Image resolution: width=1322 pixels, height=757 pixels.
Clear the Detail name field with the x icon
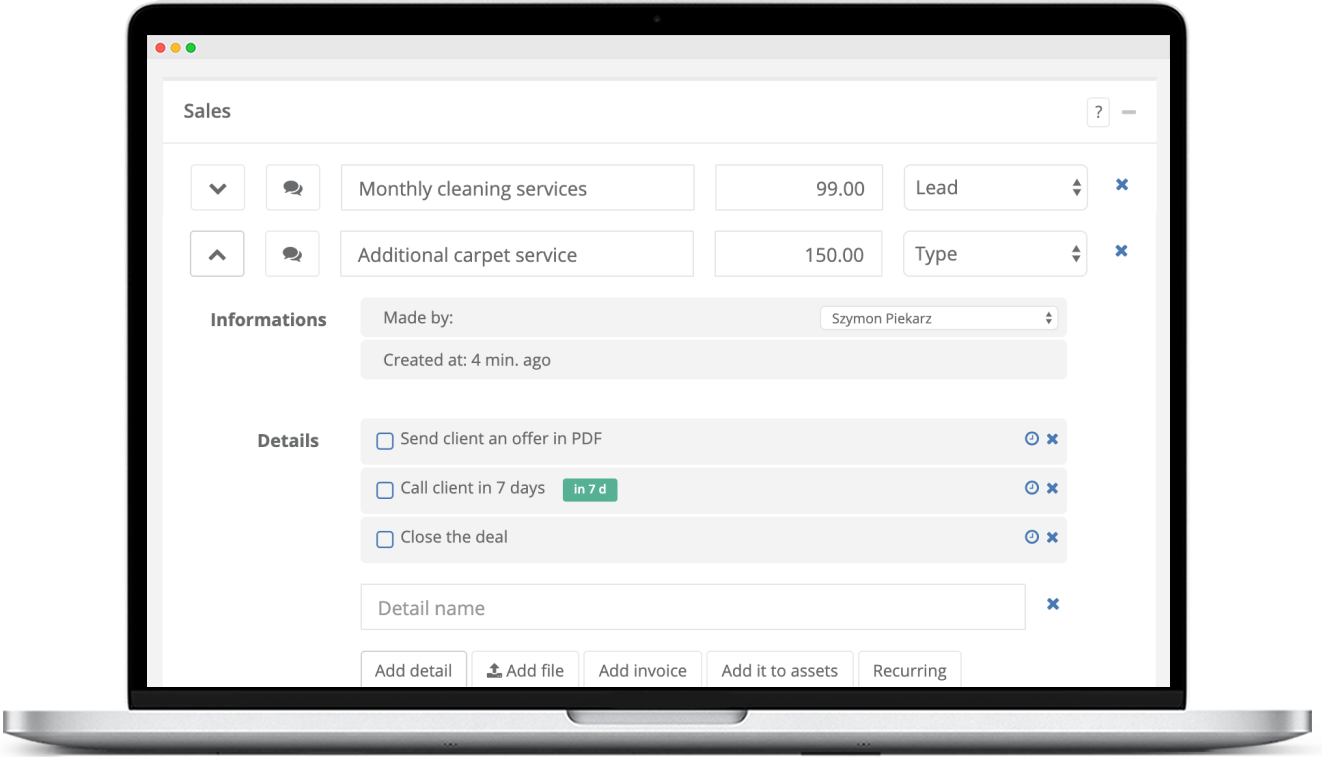pos(1053,604)
